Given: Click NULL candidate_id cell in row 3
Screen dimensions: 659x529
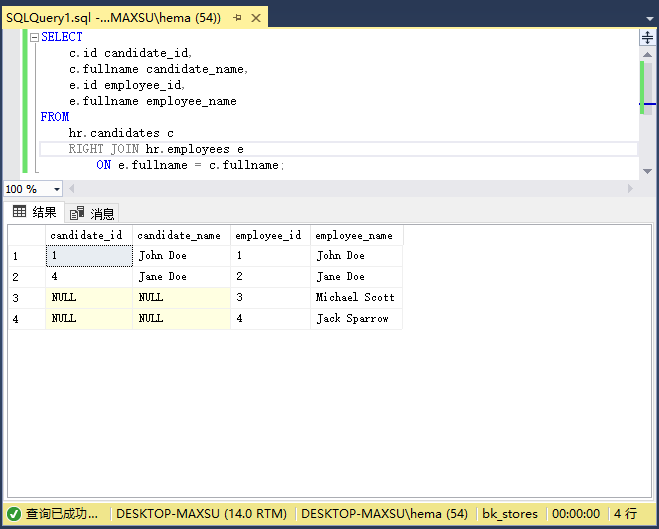Looking at the screenshot, I should (89, 298).
